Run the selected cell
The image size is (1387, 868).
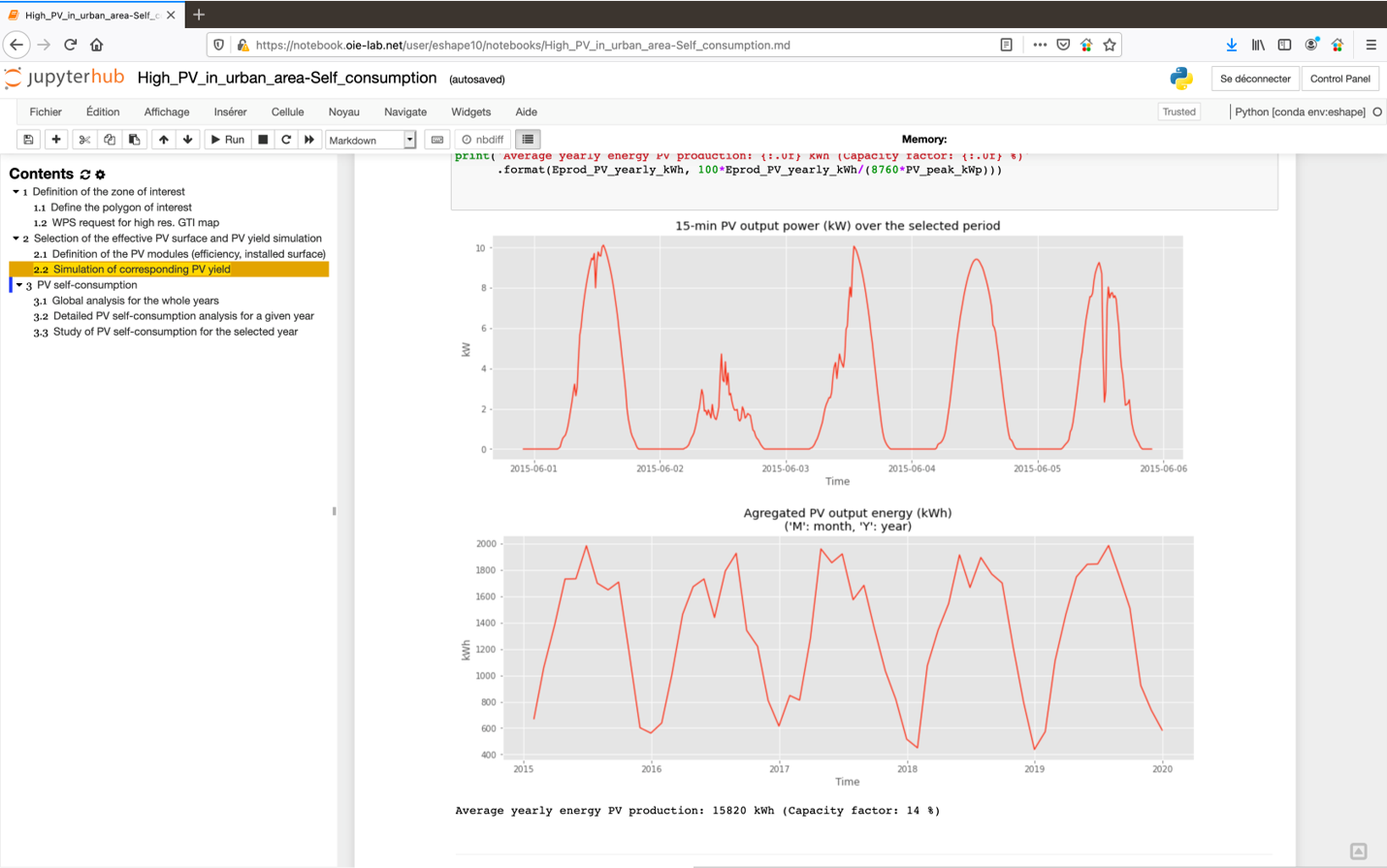(x=226, y=139)
